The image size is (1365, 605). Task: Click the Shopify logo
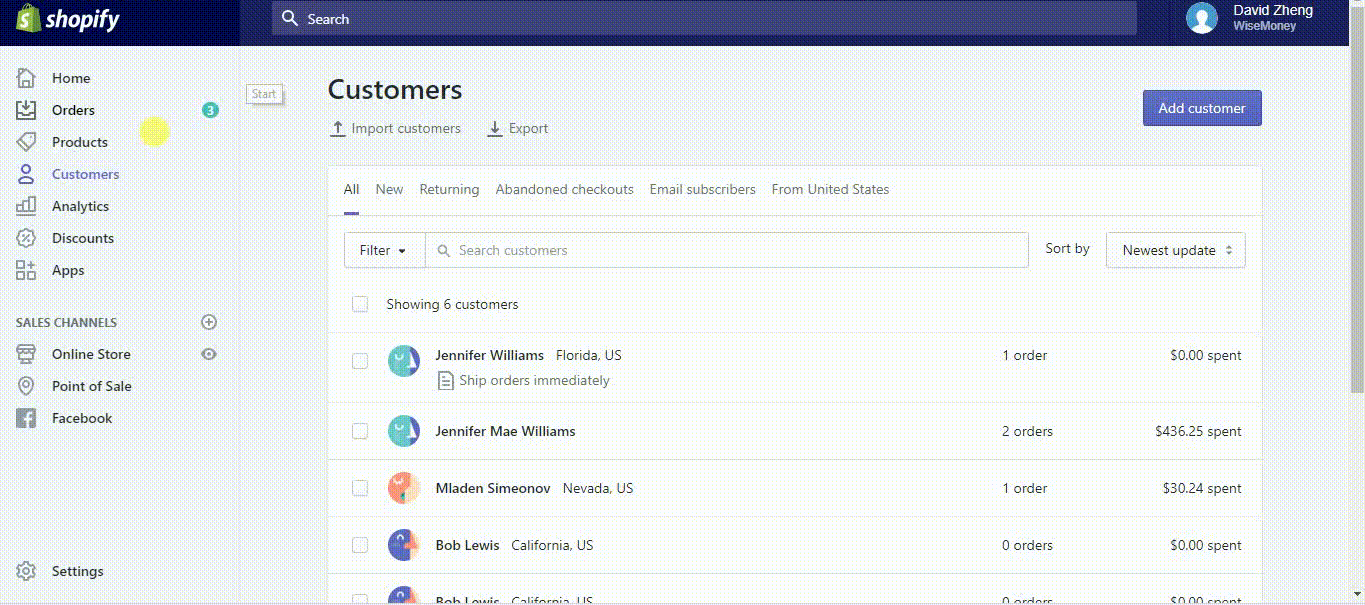68,19
